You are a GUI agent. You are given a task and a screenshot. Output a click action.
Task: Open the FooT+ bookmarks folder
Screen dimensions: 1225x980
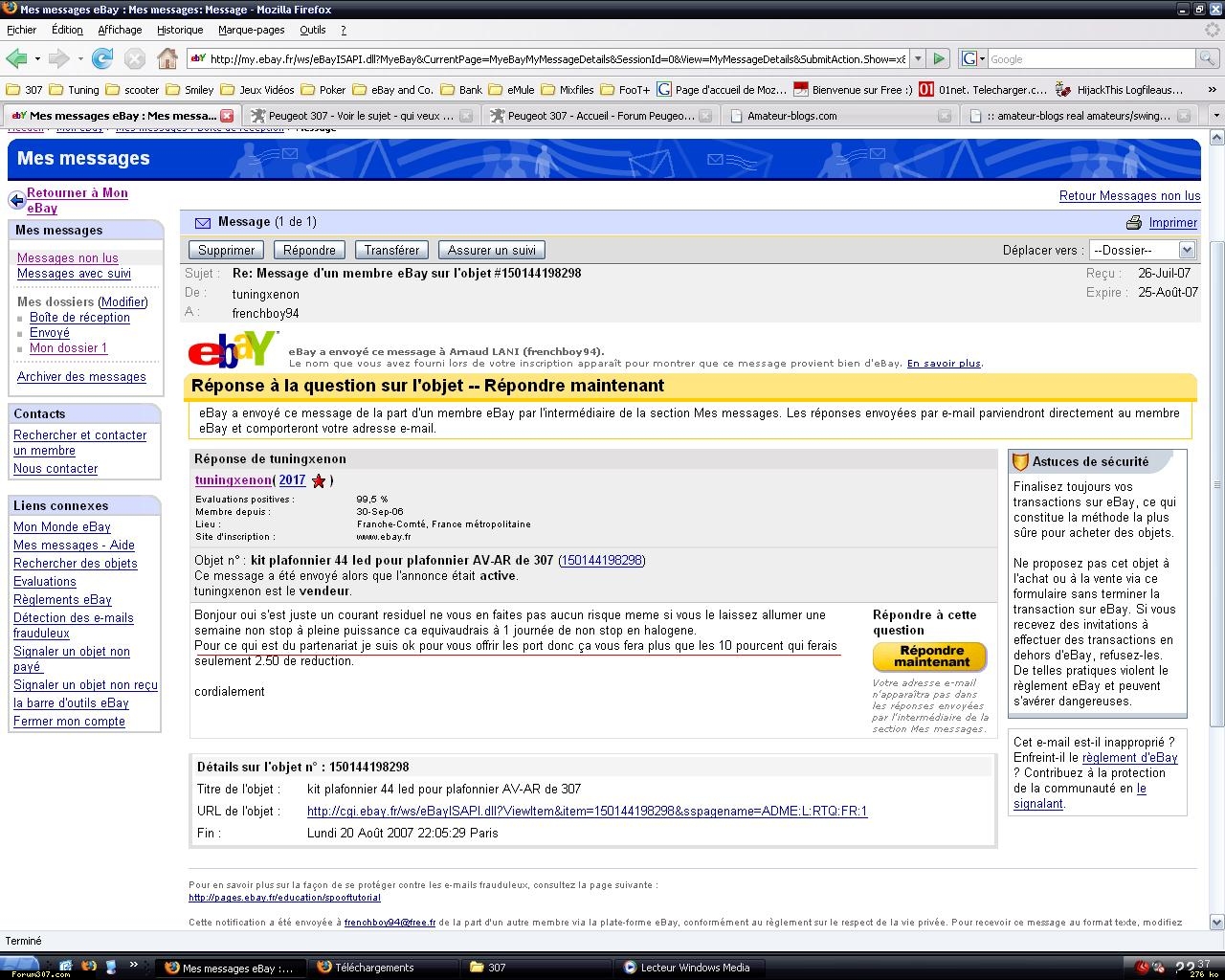[x=625, y=90]
